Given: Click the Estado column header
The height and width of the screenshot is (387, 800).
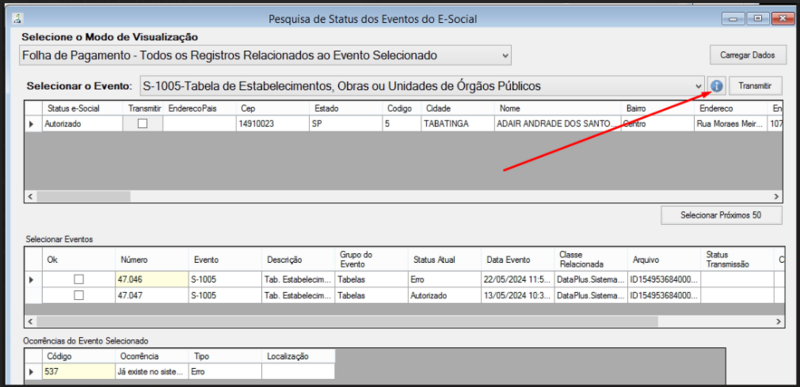Looking at the screenshot, I should tap(346, 109).
